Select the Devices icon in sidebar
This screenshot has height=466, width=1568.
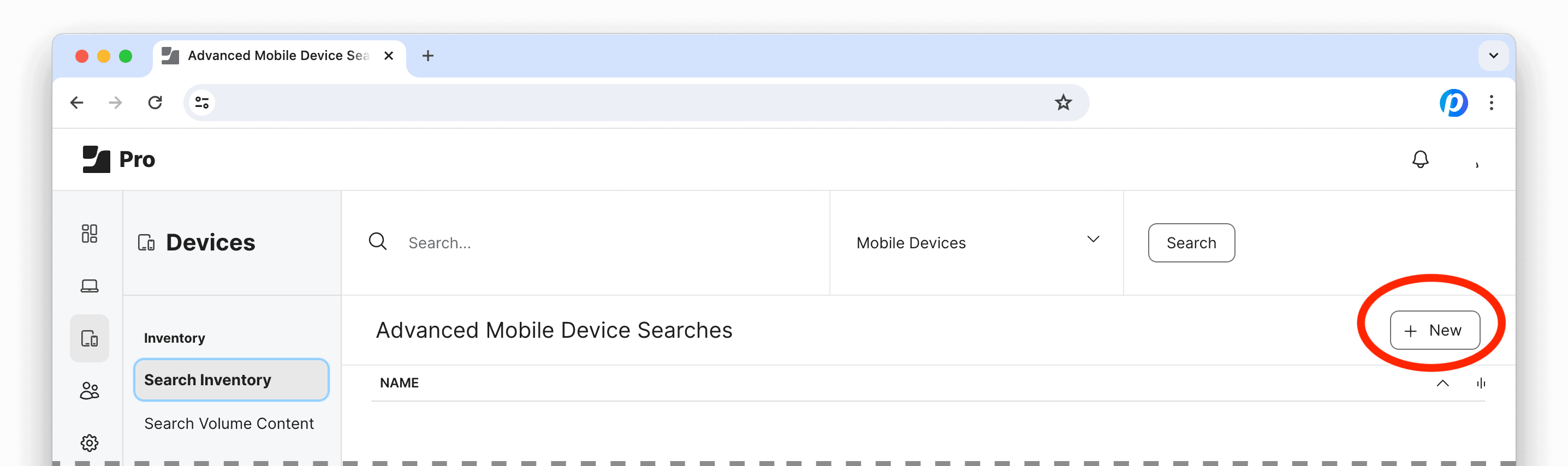click(90, 338)
